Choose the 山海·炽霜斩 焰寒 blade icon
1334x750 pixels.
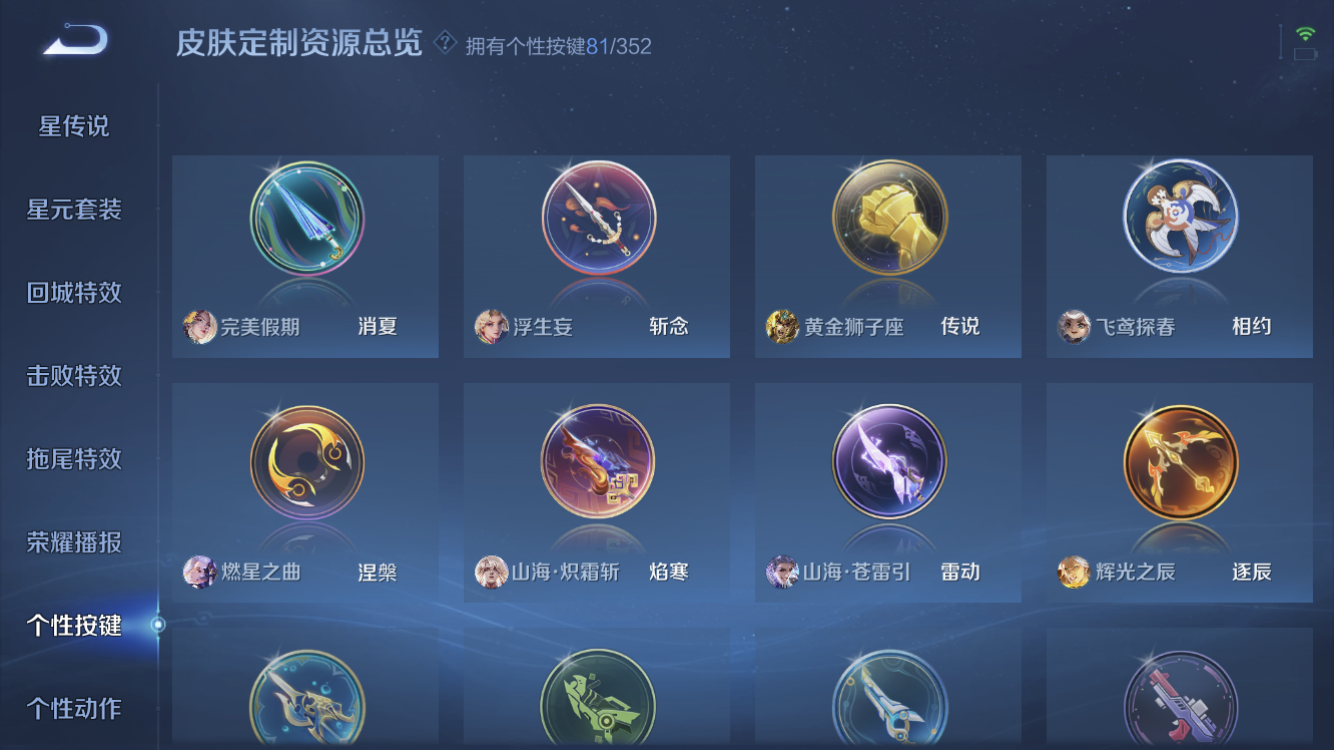(x=598, y=462)
